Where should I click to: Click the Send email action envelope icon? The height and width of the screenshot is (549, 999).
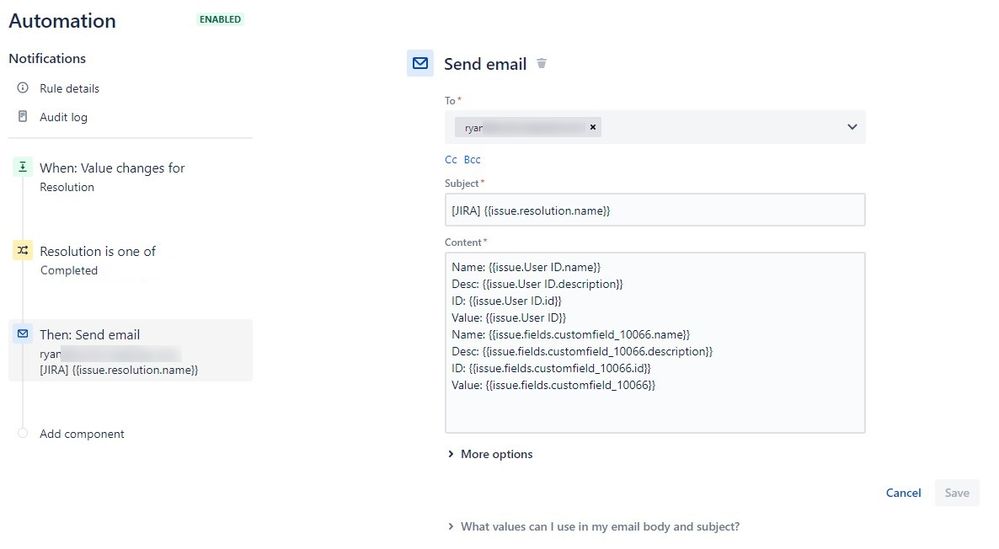pyautogui.click(x=23, y=334)
